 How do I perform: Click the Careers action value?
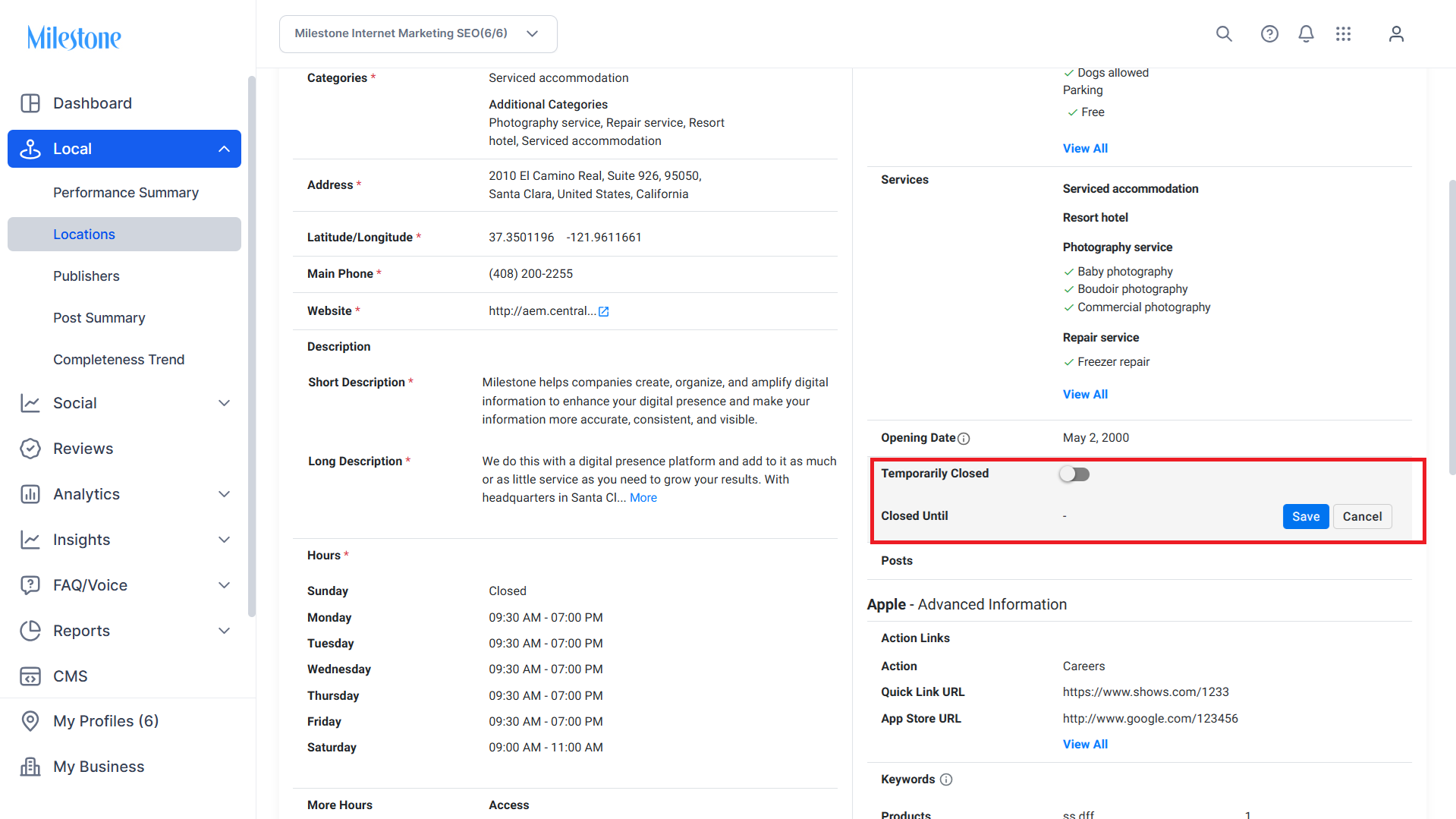pos(1083,666)
